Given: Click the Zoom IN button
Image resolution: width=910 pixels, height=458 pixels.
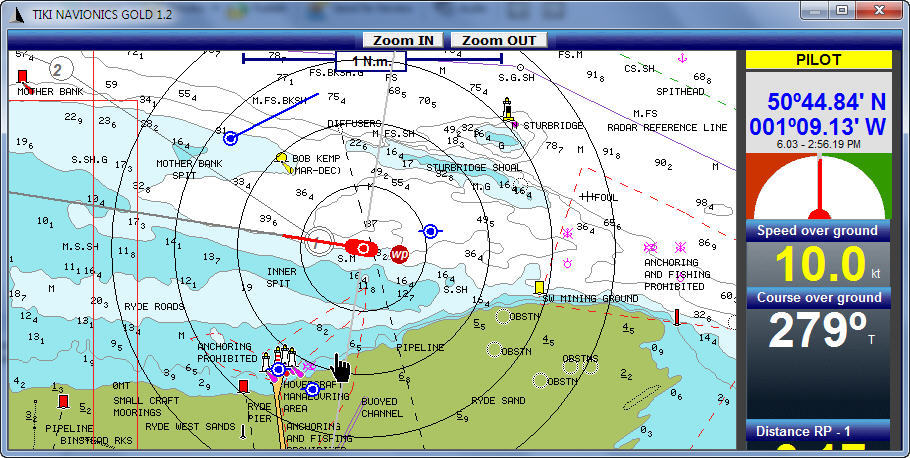Looking at the screenshot, I should tap(403, 40).
